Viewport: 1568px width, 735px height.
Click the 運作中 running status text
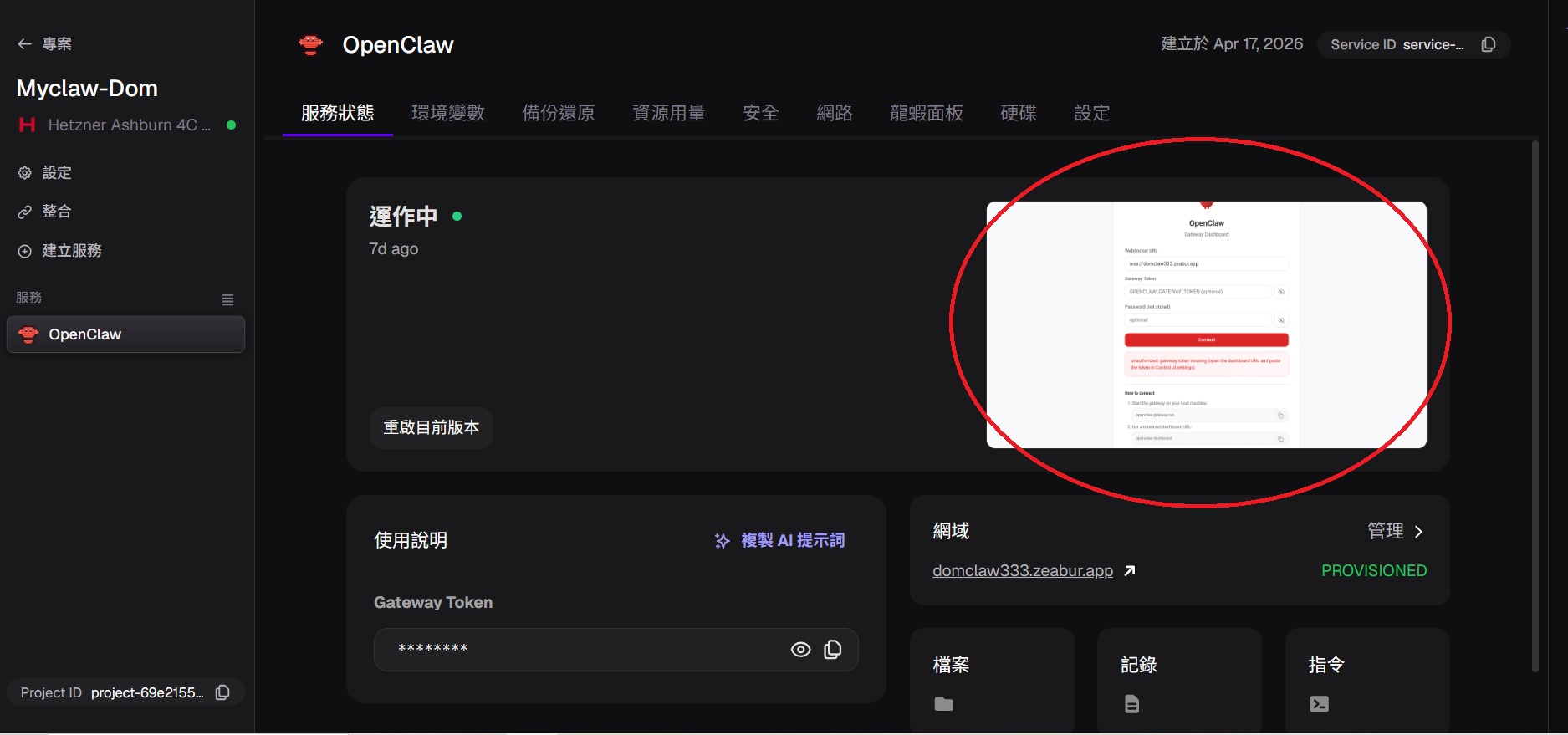coord(403,217)
